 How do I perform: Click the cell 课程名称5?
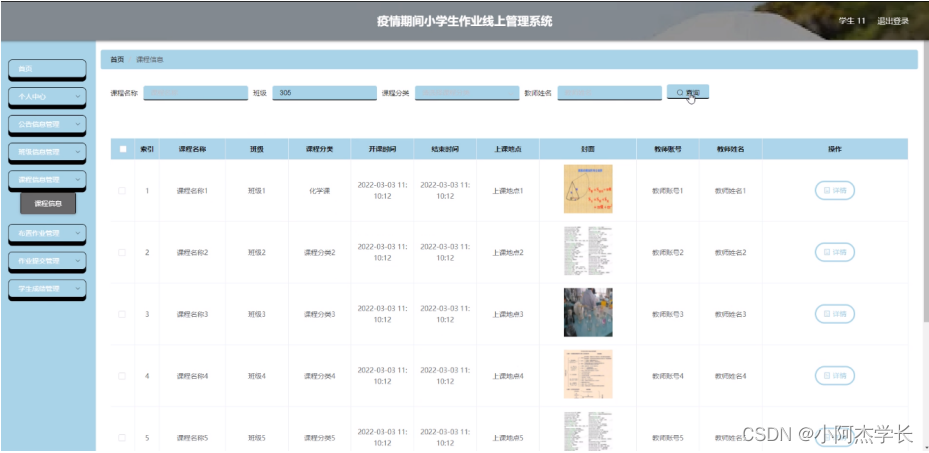click(193, 438)
